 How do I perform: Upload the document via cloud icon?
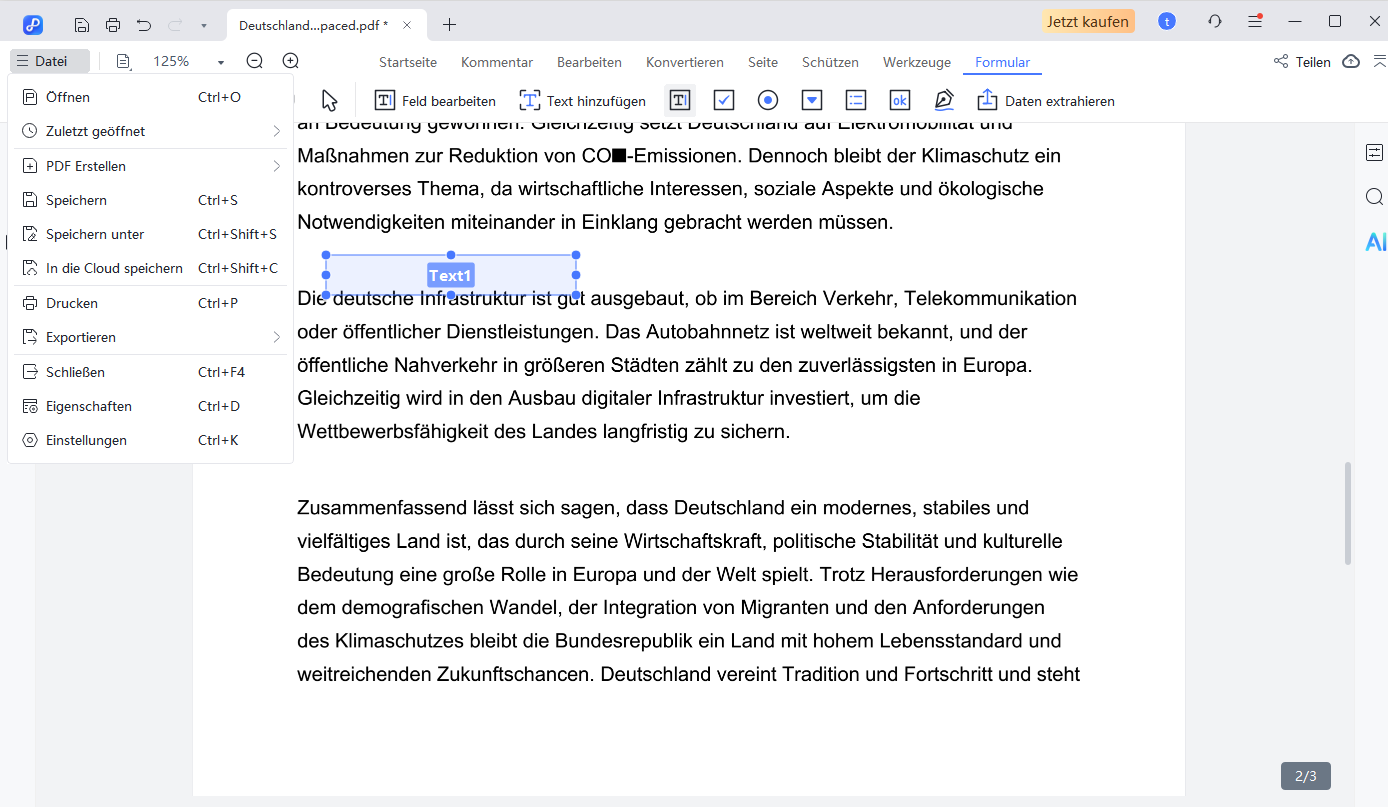tap(1351, 62)
